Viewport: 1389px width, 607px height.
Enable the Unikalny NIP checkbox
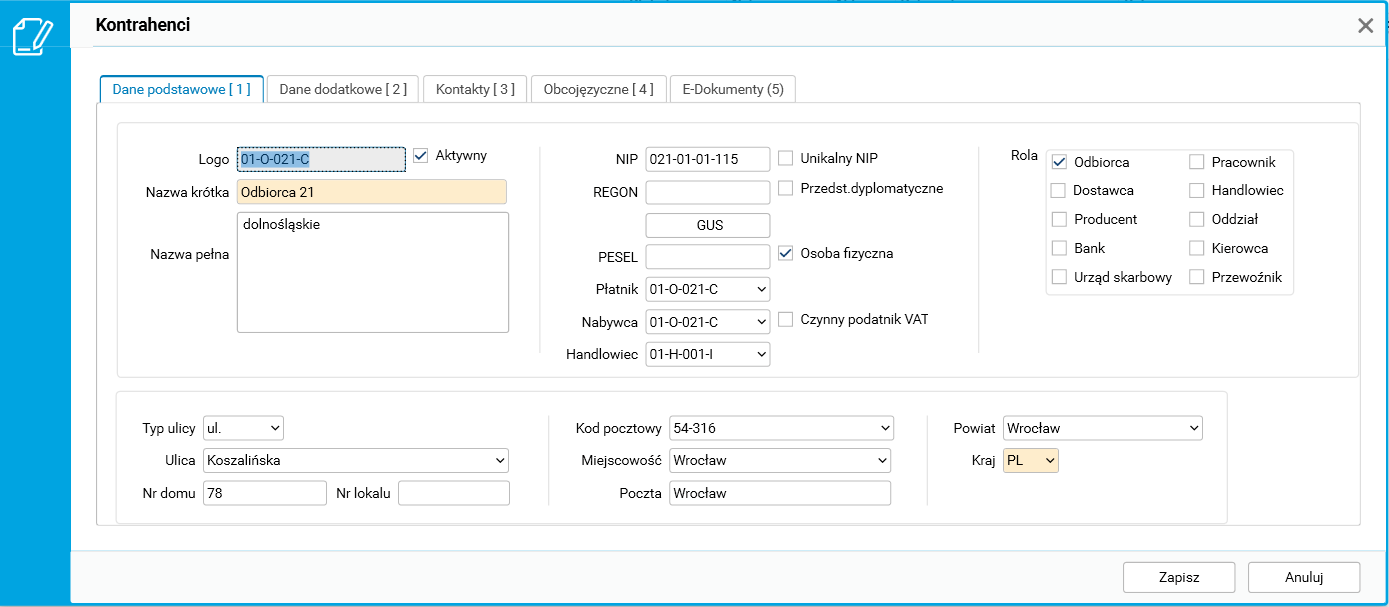click(786, 158)
